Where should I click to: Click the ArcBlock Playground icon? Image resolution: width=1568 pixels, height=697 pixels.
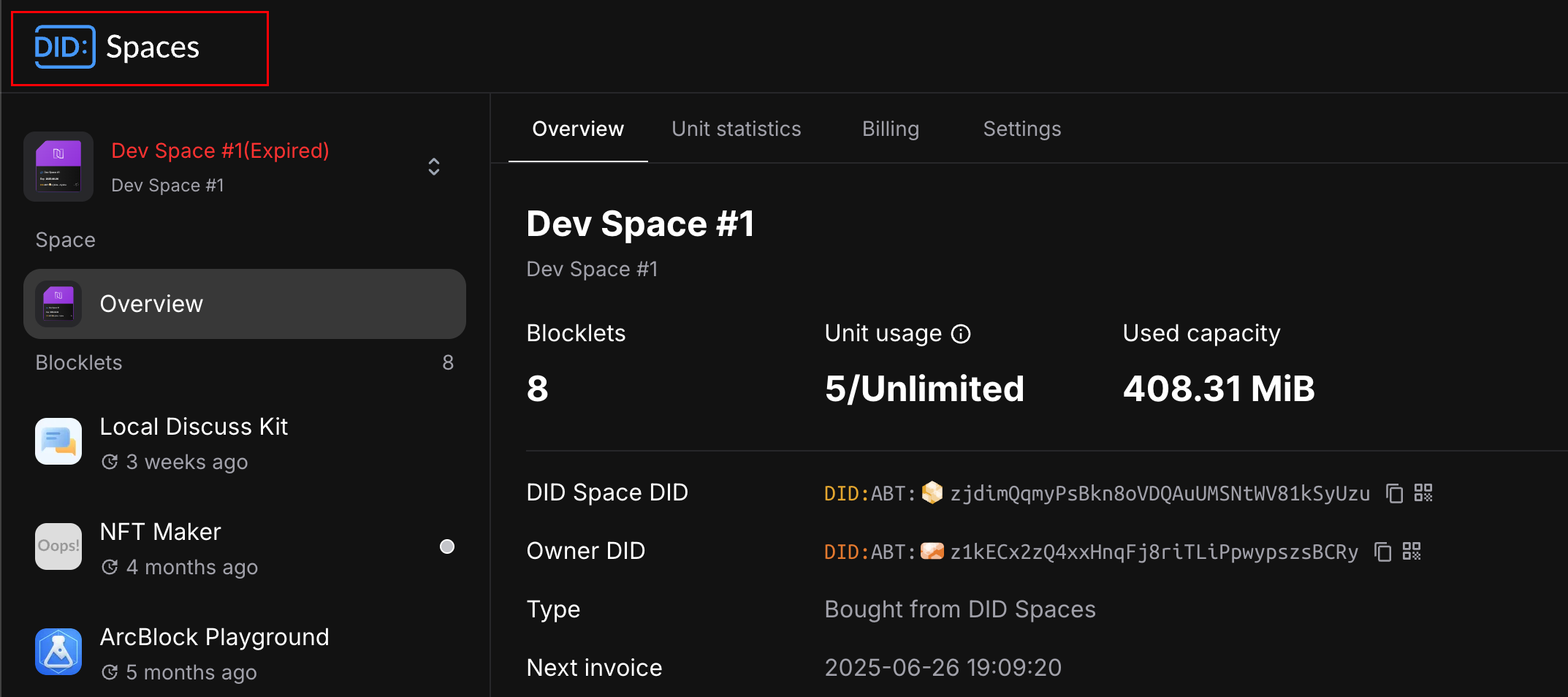tap(58, 652)
